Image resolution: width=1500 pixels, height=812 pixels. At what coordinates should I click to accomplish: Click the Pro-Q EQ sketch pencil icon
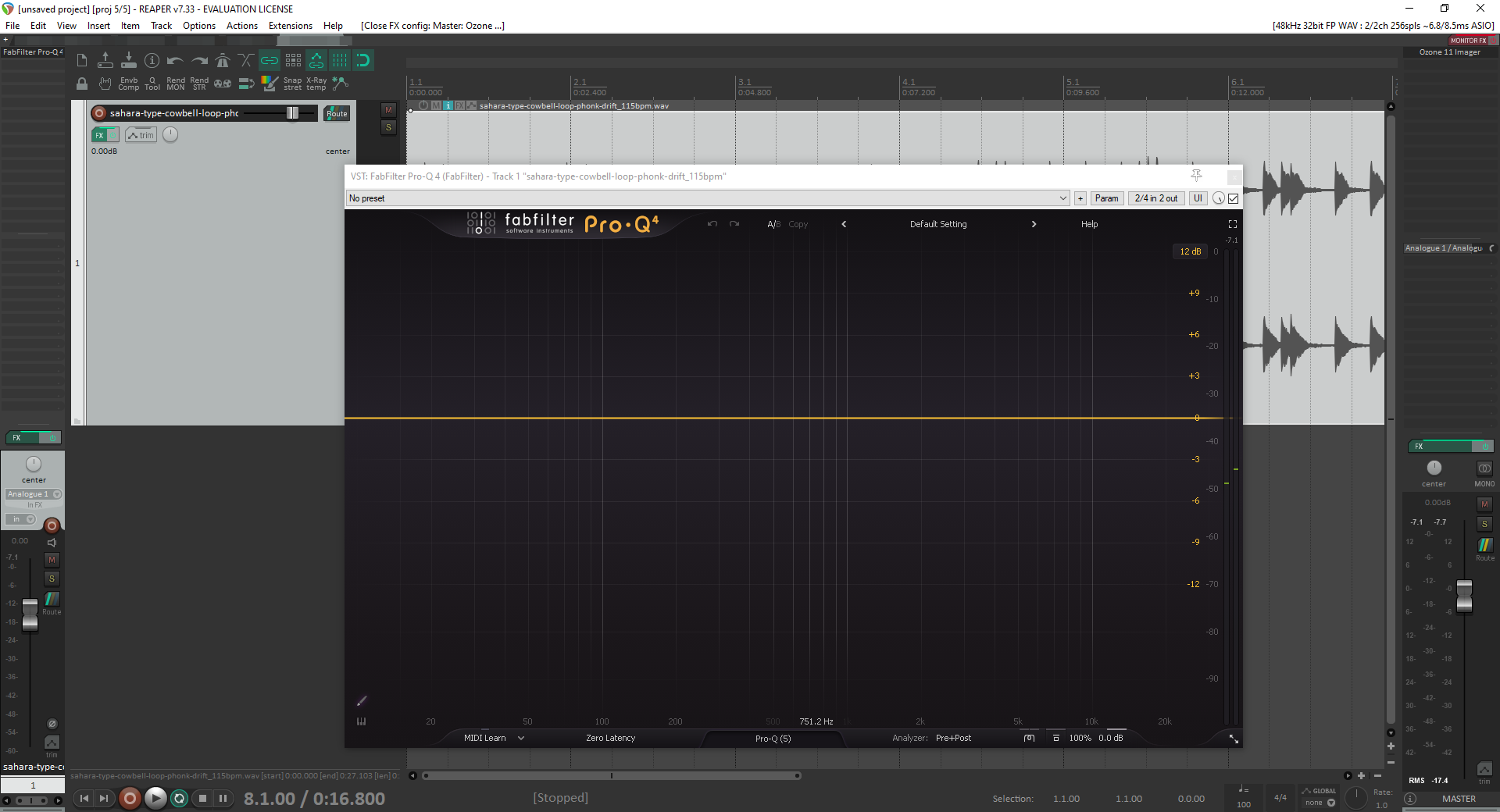pos(362,700)
